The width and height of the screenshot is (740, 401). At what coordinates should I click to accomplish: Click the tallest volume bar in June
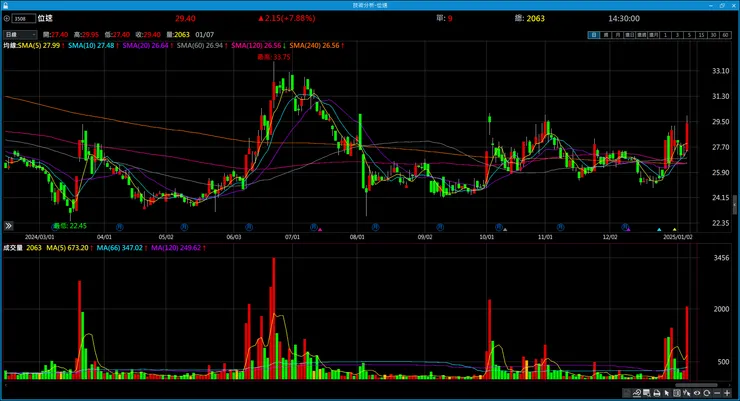(274, 318)
